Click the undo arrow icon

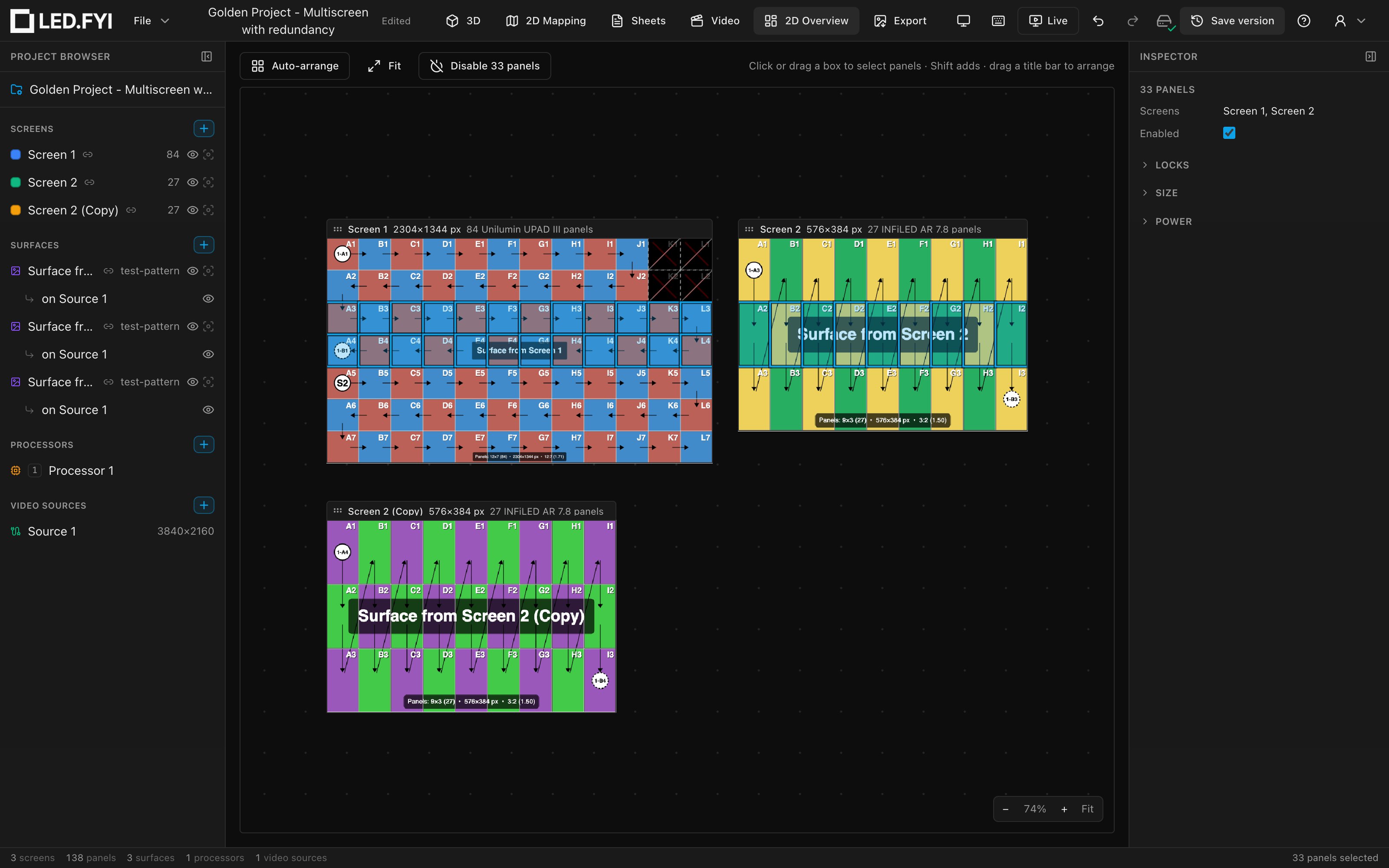click(x=1098, y=21)
